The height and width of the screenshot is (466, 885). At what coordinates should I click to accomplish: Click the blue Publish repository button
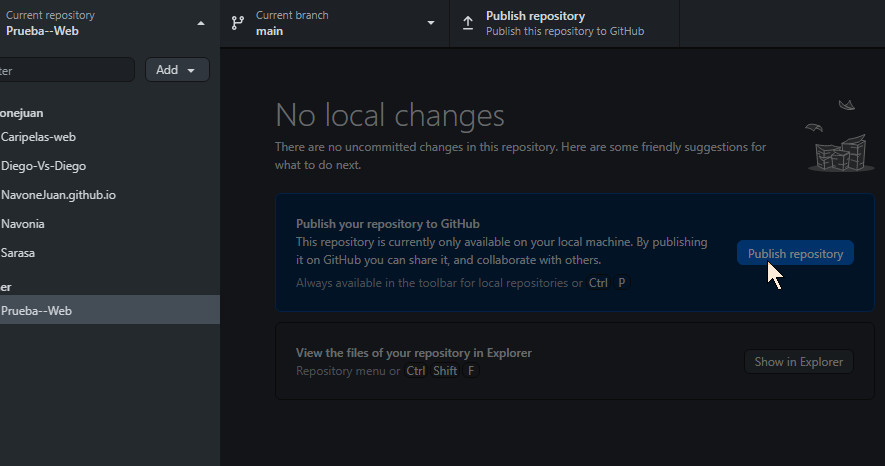tap(795, 253)
